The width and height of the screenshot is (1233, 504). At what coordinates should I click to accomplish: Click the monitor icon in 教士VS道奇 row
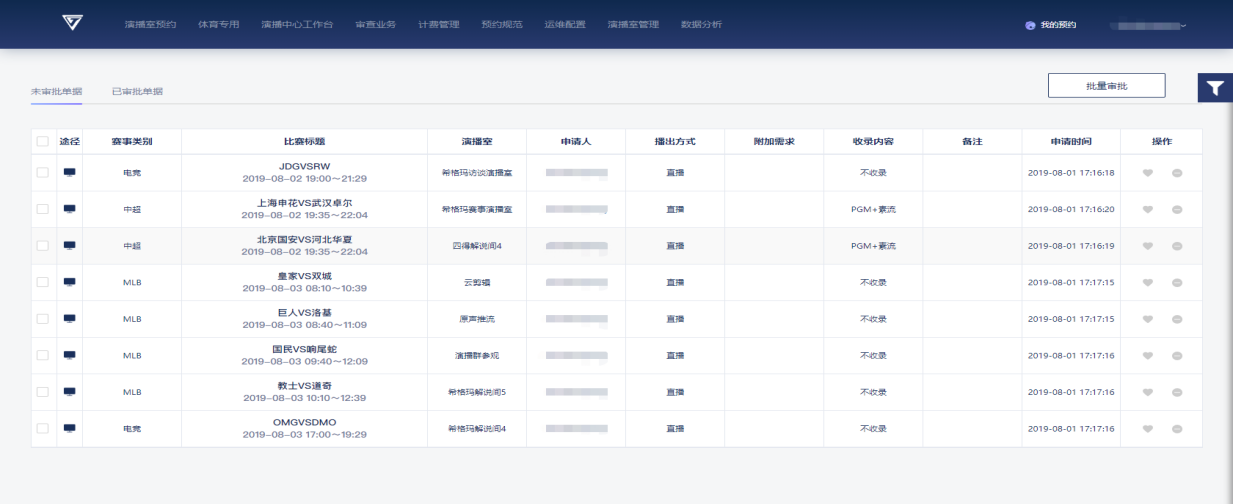(x=69, y=392)
